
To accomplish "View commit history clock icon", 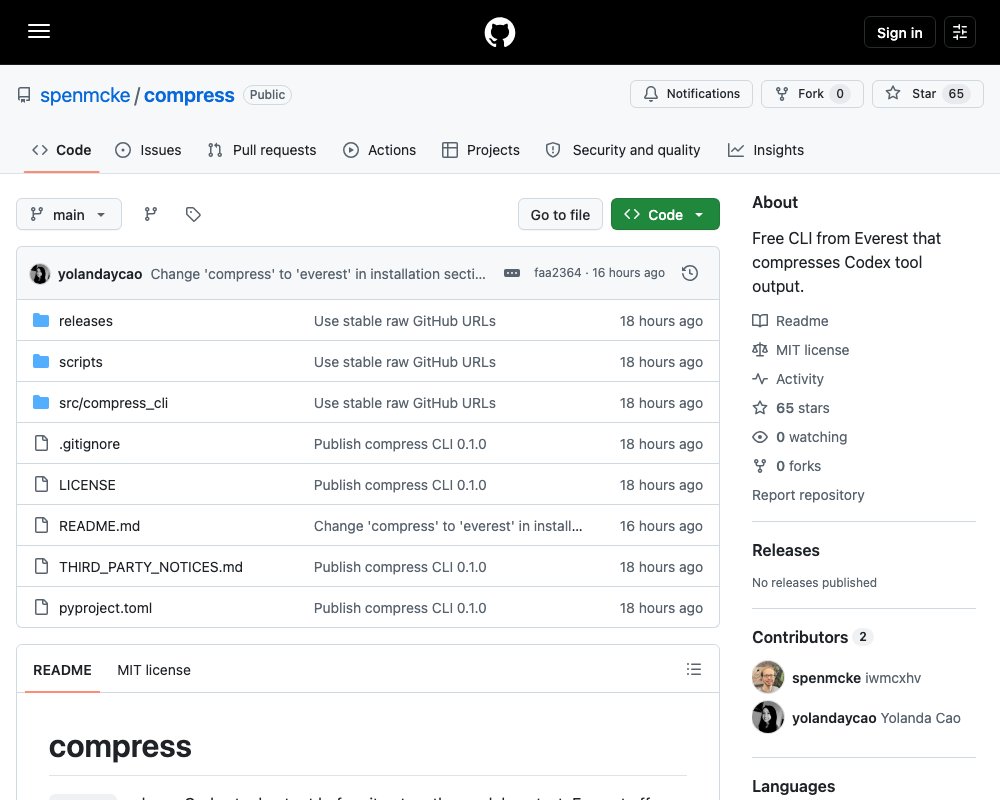I will (x=689, y=273).
